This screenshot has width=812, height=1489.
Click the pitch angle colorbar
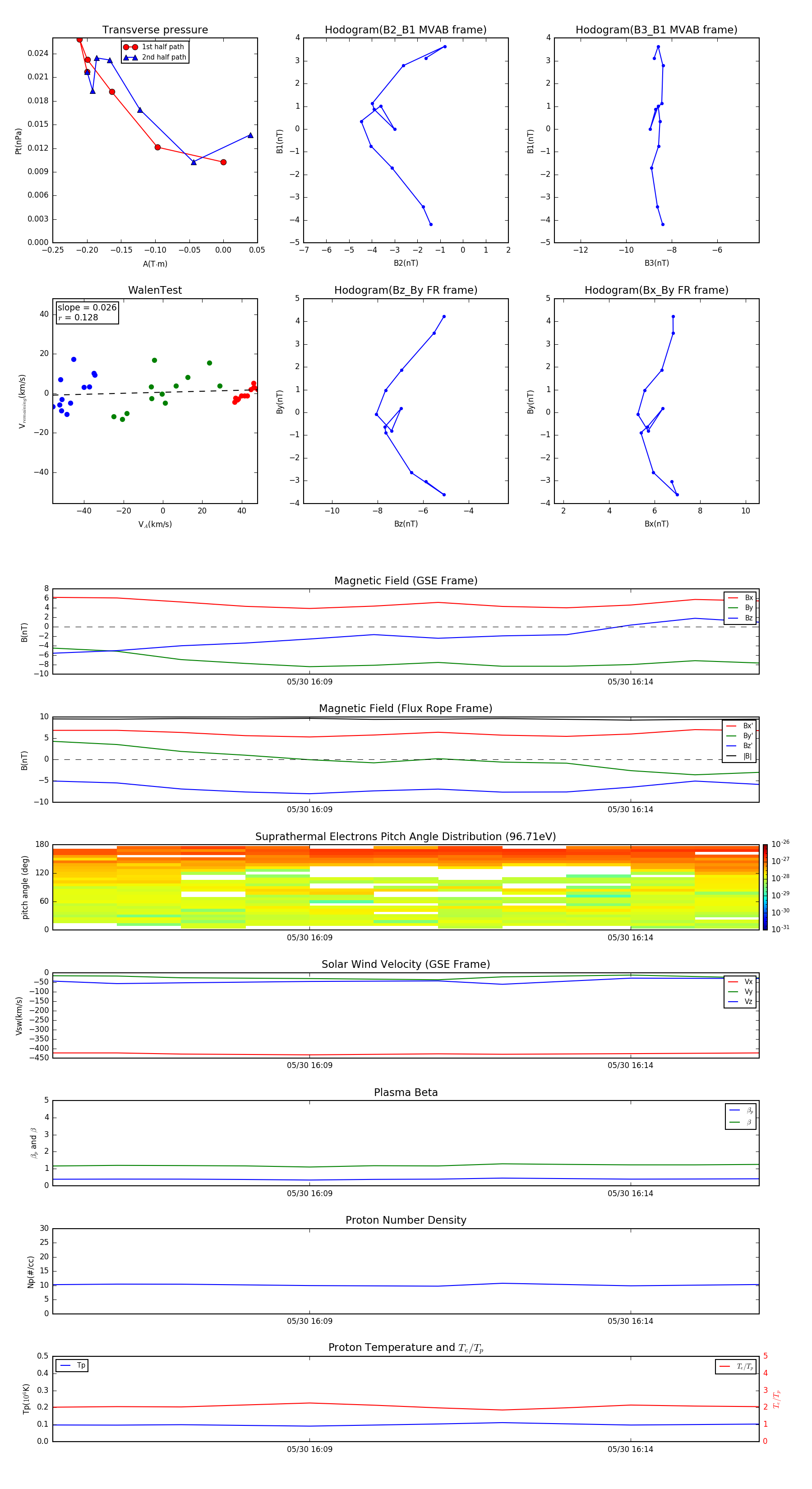coord(765,887)
